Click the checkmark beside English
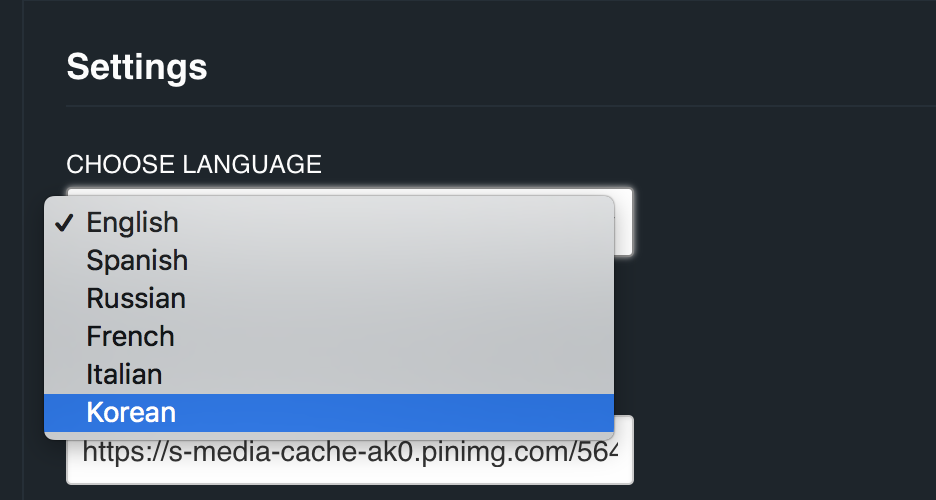This screenshot has width=936, height=500. point(65,222)
